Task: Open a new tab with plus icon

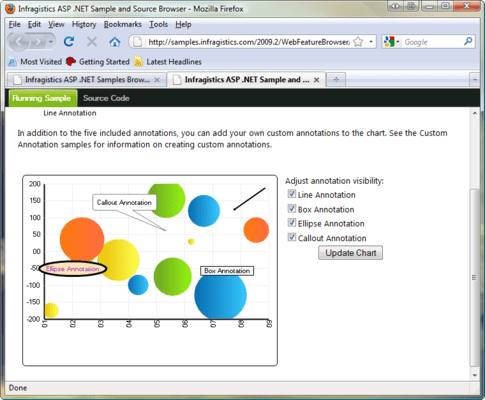Action: [336, 80]
